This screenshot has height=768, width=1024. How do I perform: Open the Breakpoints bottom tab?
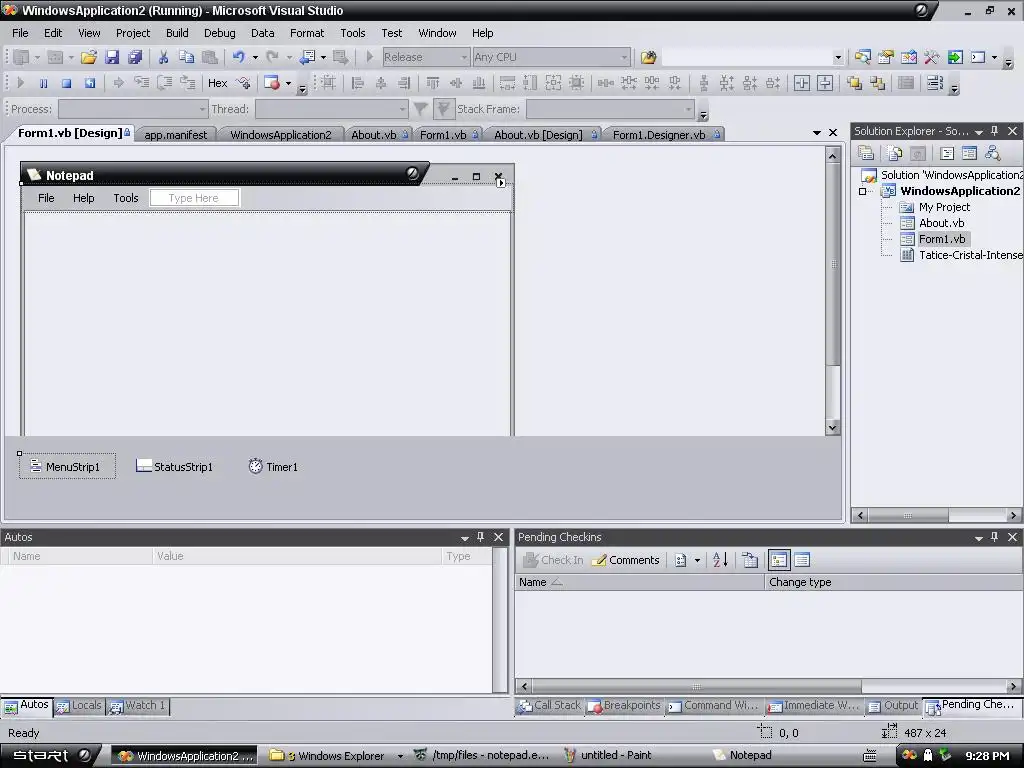point(624,706)
